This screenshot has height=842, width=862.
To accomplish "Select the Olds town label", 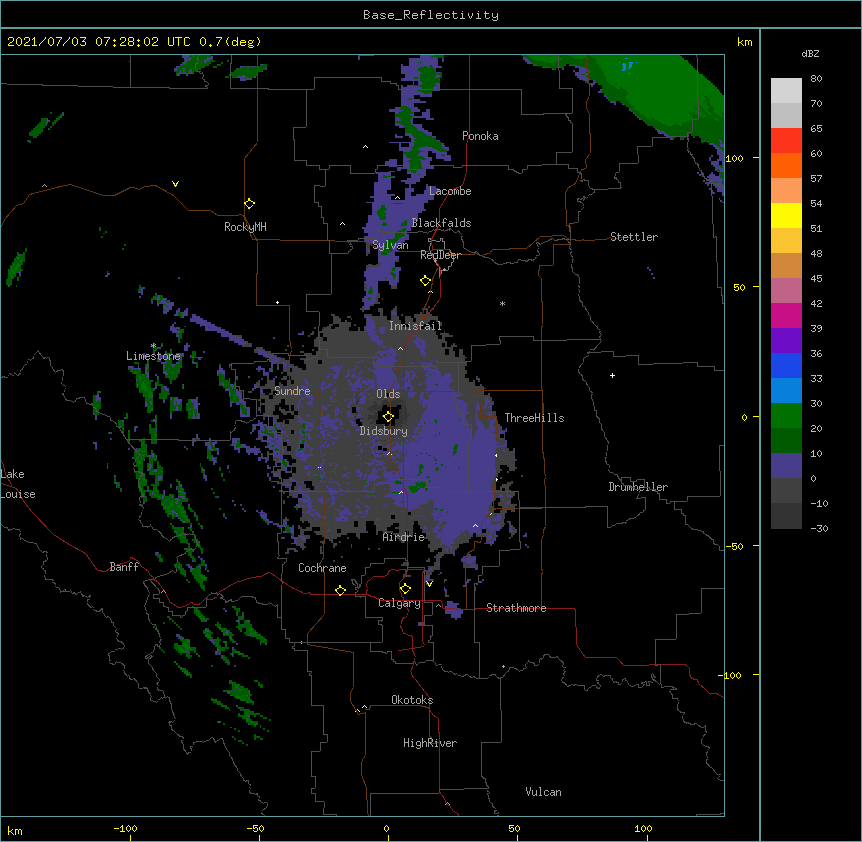I will (x=388, y=394).
